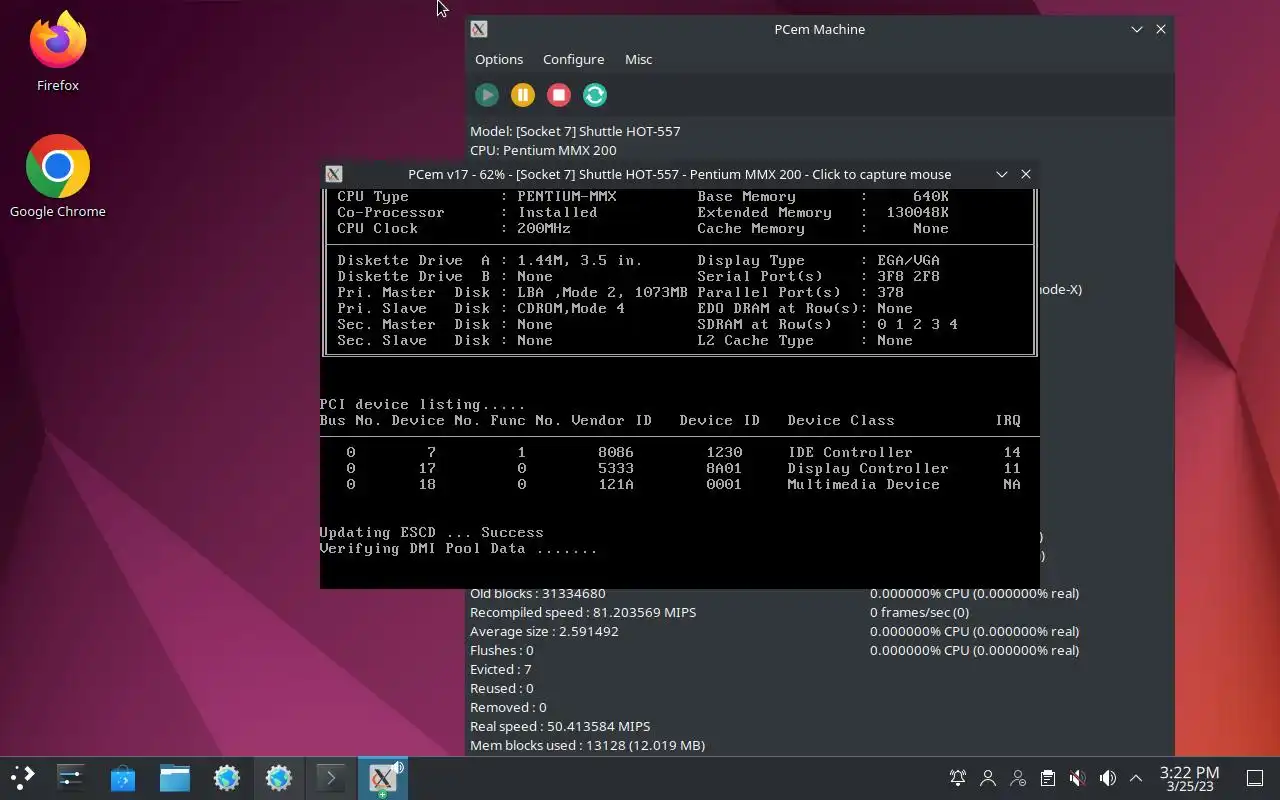This screenshot has width=1280, height=800.
Task: Open the Options menu in PCem Machine
Action: tap(499, 59)
